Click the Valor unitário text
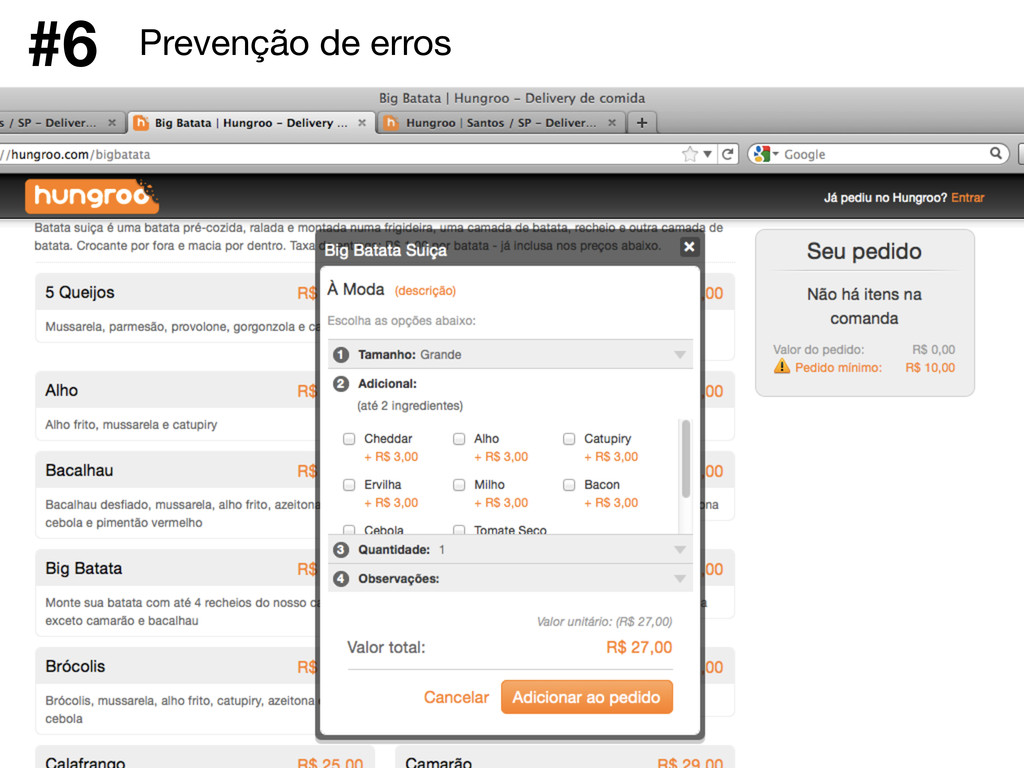1024x768 pixels. coord(604,622)
